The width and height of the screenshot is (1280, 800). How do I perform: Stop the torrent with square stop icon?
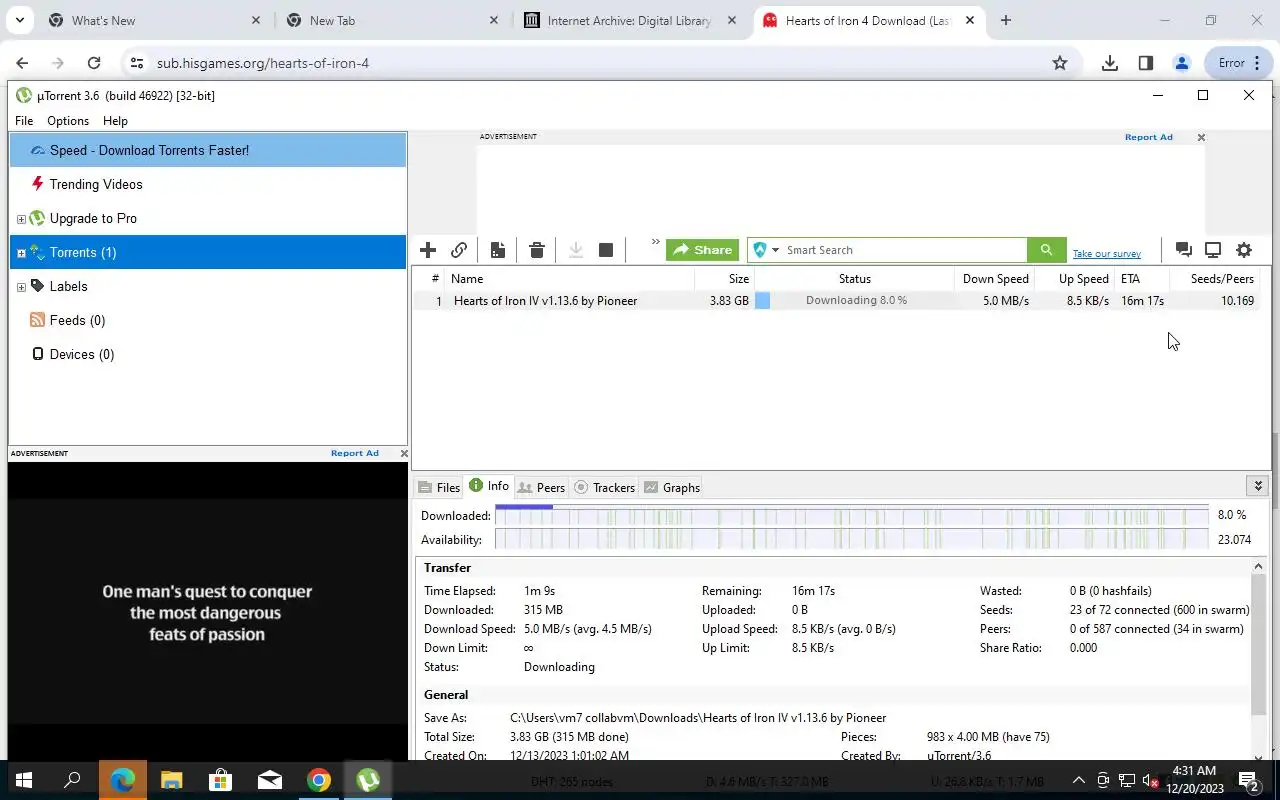(x=606, y=250)
